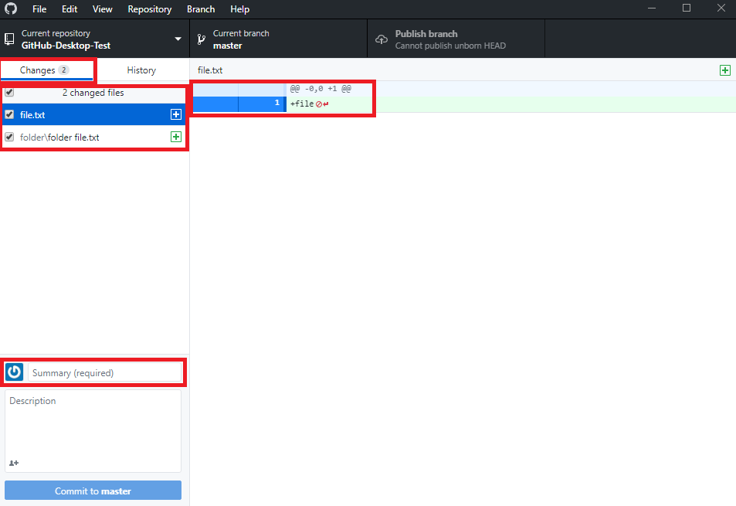Uncheck the file.txt checkbox
The height and width of the screenshot is (506, 736).
coord(9,115)
